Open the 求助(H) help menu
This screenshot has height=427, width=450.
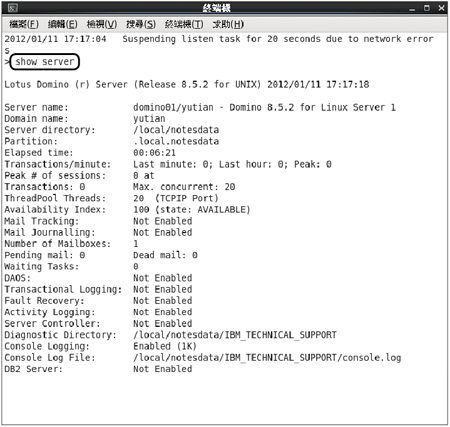coord(228,24)
